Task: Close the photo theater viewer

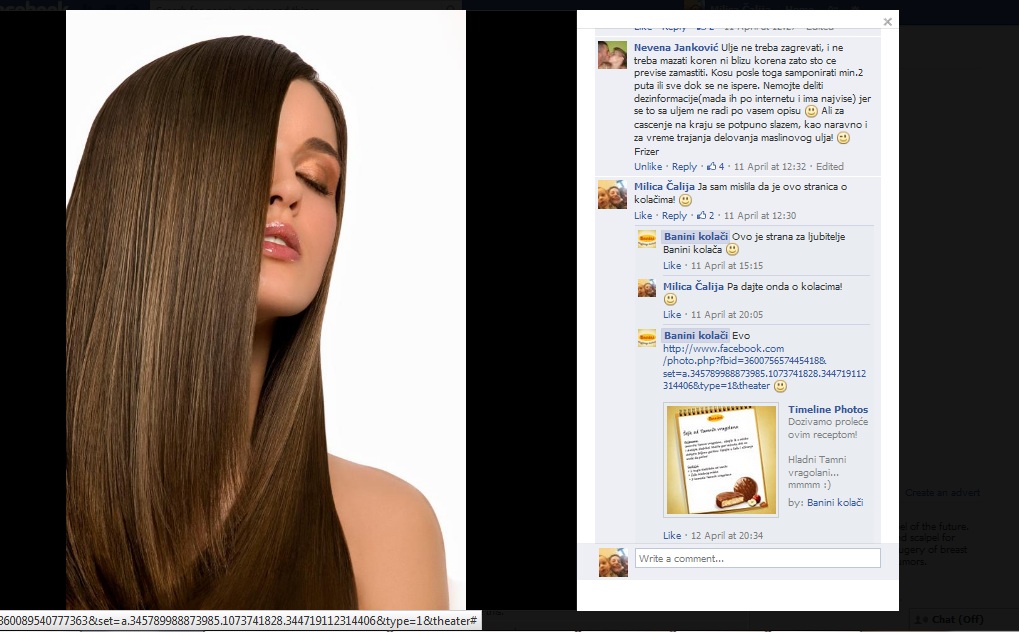Action: 887,21
